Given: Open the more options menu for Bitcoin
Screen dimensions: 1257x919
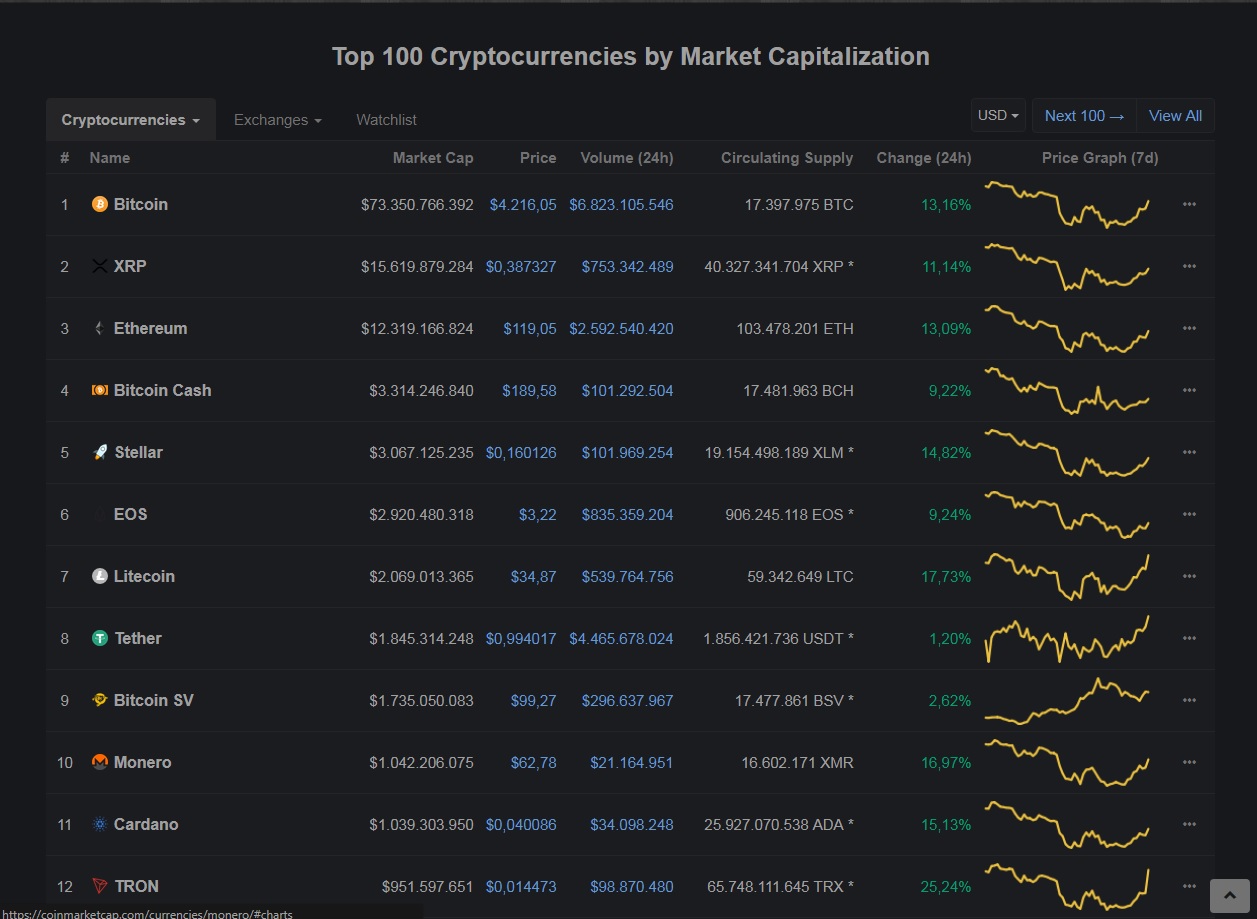Looking at the screenshot, I should coord(1189,204).
